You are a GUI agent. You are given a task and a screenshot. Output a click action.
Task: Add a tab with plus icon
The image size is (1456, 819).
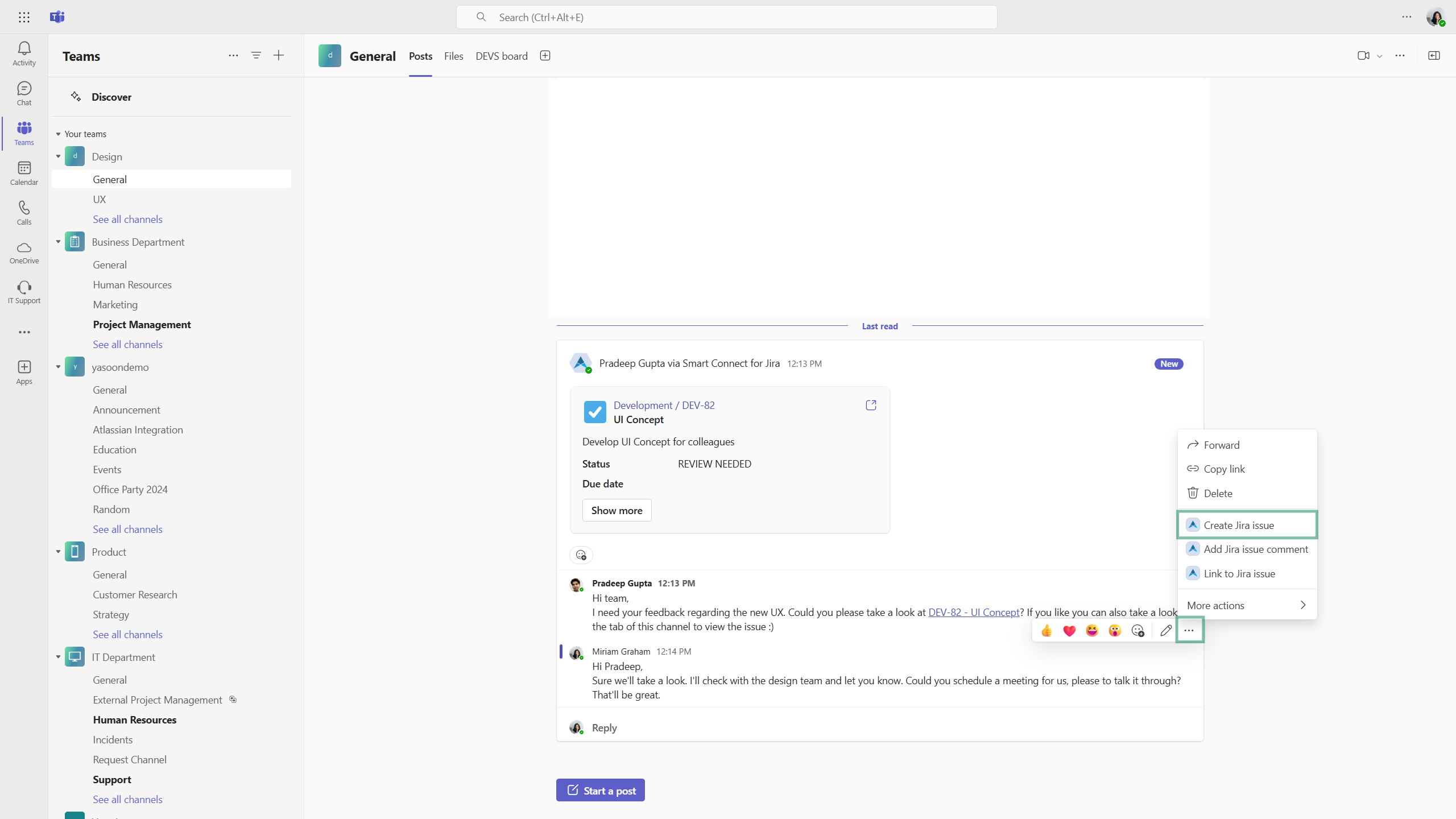tap(545, 56)
